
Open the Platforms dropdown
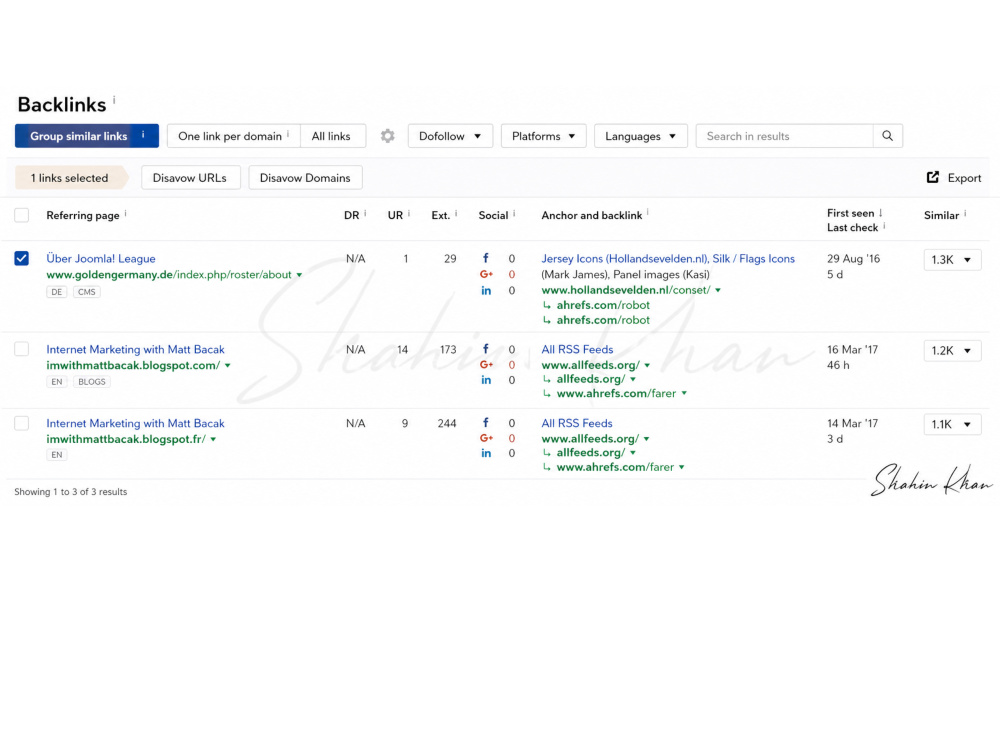click(543, 136)
